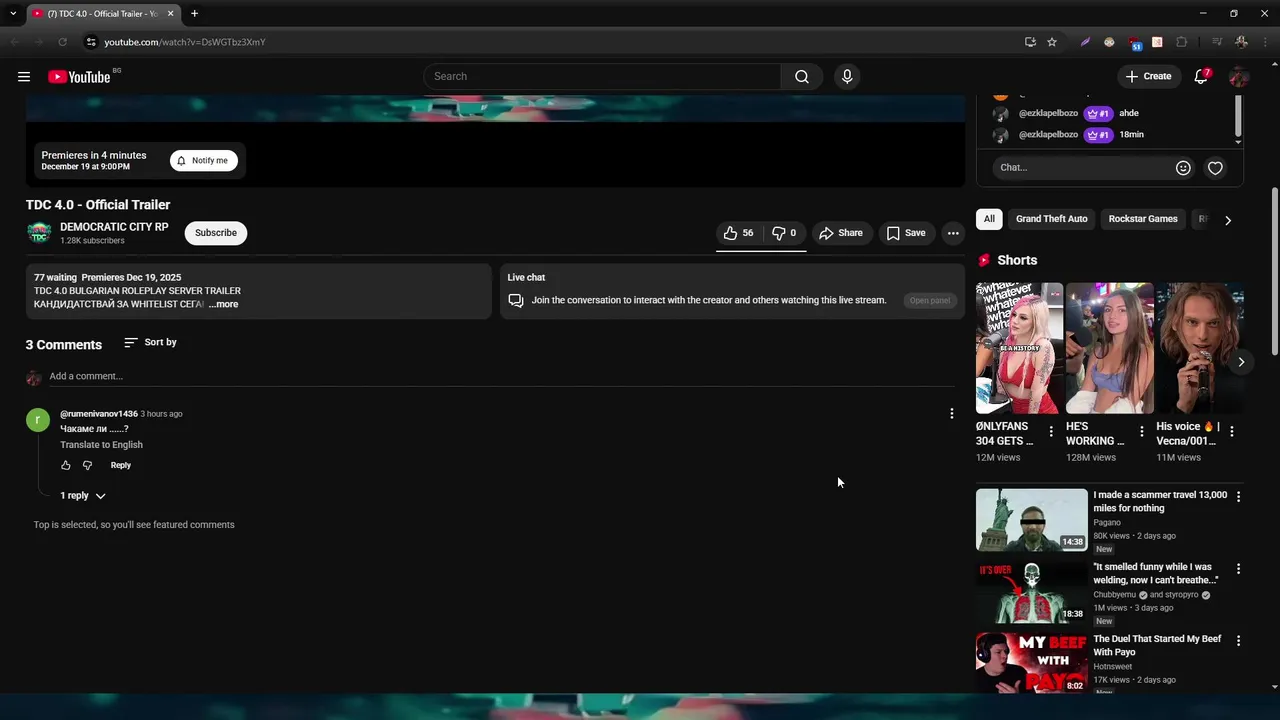Open the account avatar menu
1280x720 pixels.
pyautogui.click(x=1239, y=77)
